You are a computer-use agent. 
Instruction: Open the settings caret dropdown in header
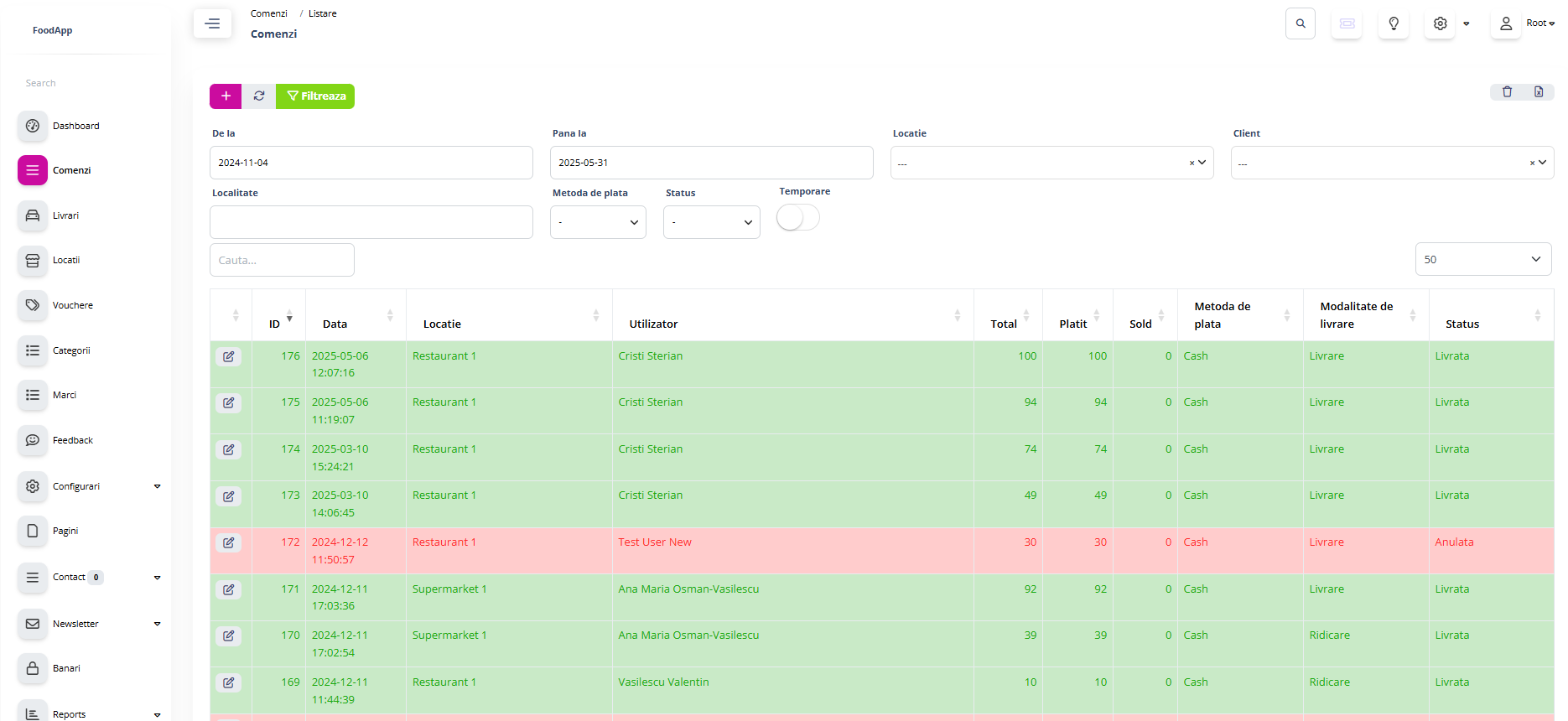point(1466,23)
